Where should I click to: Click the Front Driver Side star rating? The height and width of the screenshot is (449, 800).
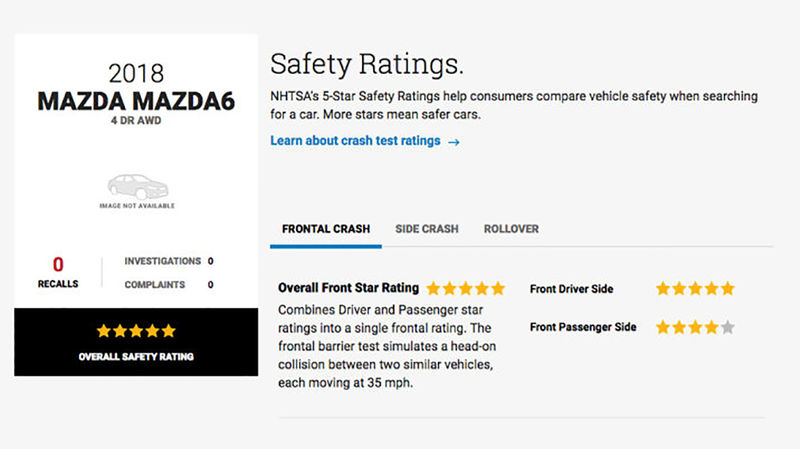click(694, 289)
